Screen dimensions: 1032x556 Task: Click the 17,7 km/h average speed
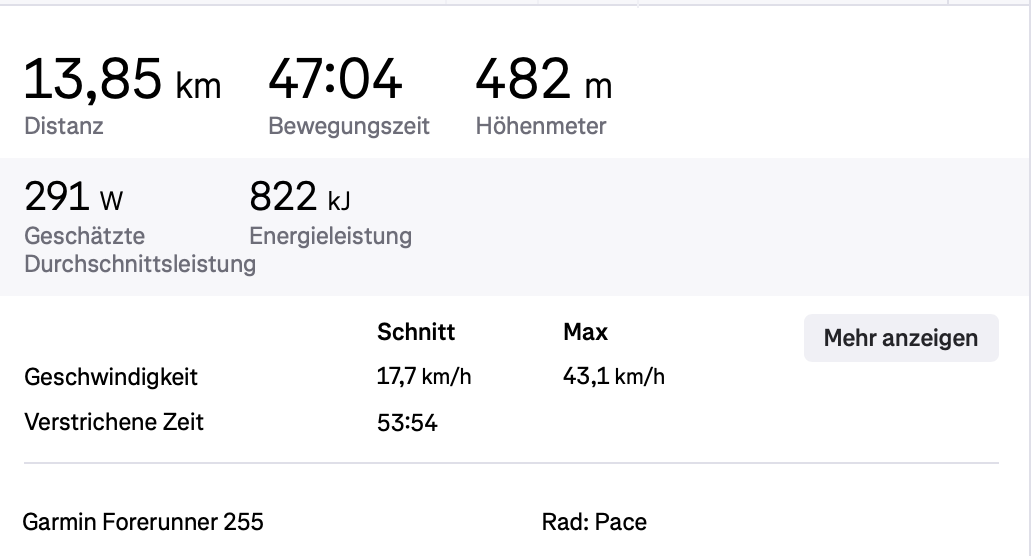coord(423,377)
